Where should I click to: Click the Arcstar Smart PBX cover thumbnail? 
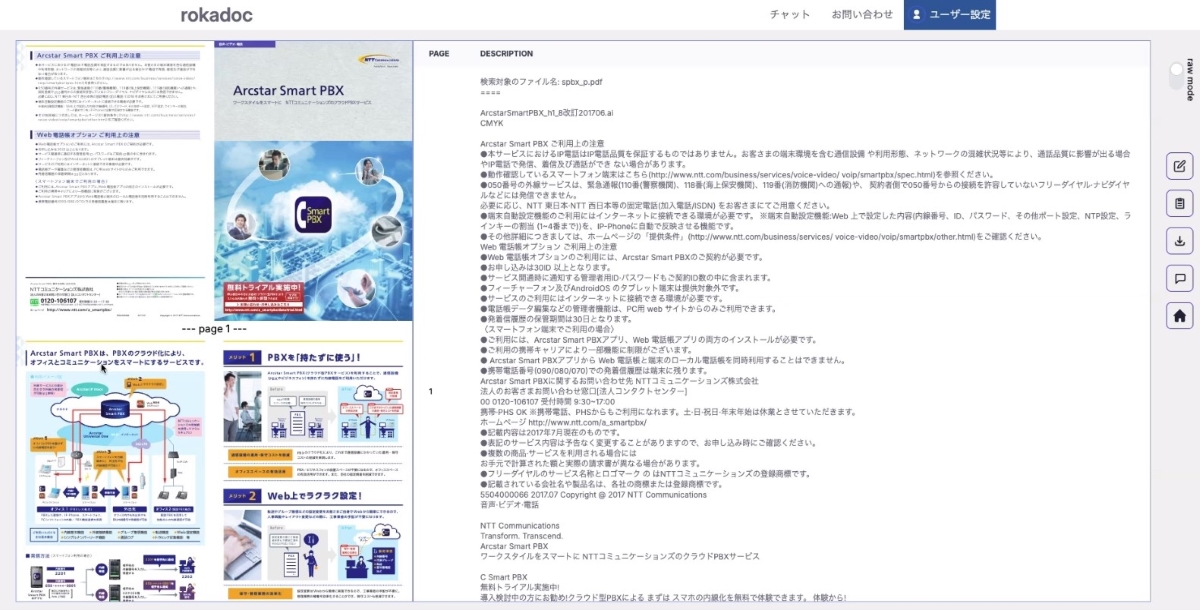tap(313, 181)
